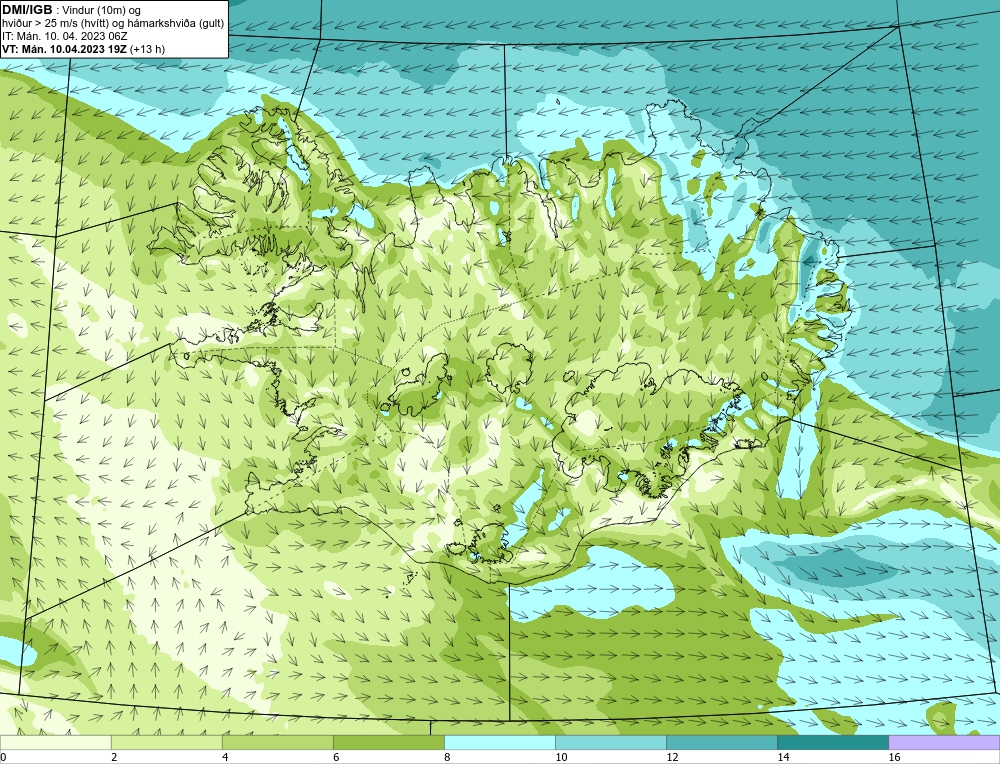
Task: Click the legend scale label '0'
Action: [4, 757]
